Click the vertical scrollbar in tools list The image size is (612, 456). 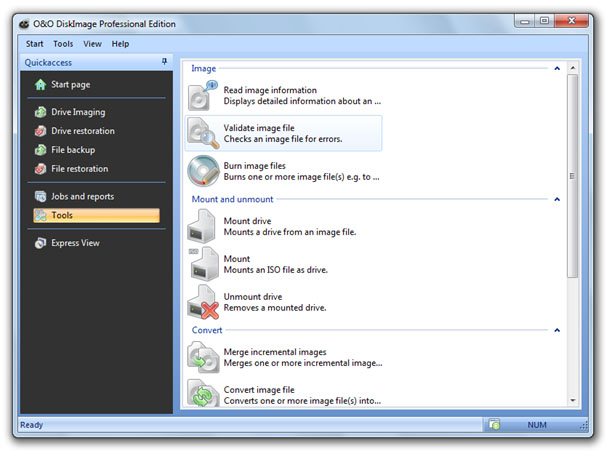click(573, 170)
